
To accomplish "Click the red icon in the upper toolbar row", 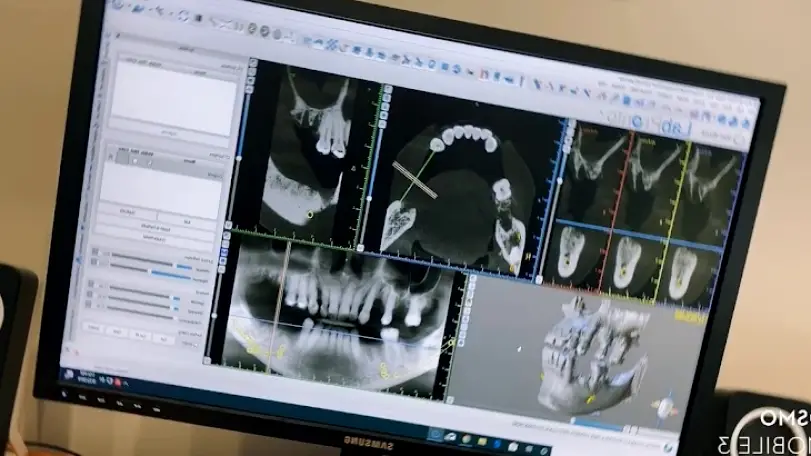I will coord(484,74).
